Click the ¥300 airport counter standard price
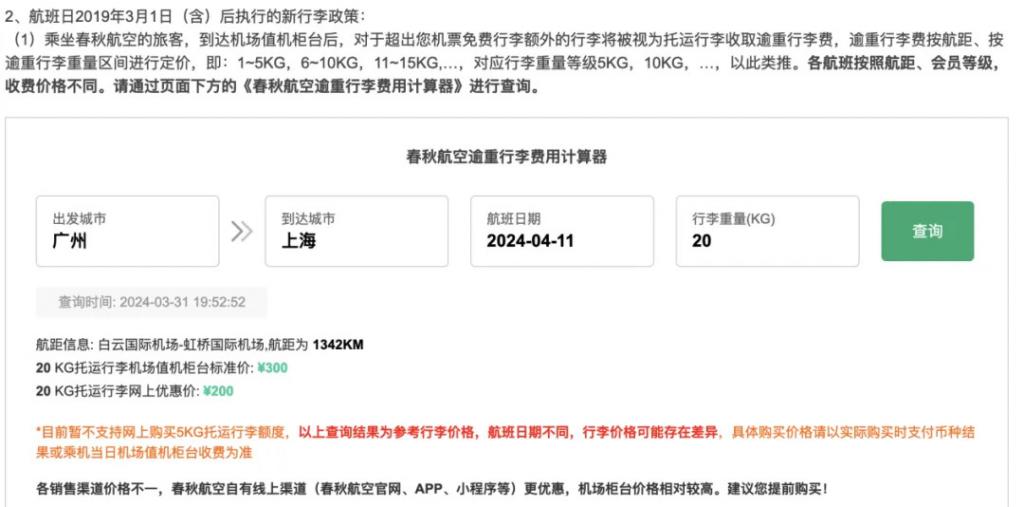 [272, 368]
